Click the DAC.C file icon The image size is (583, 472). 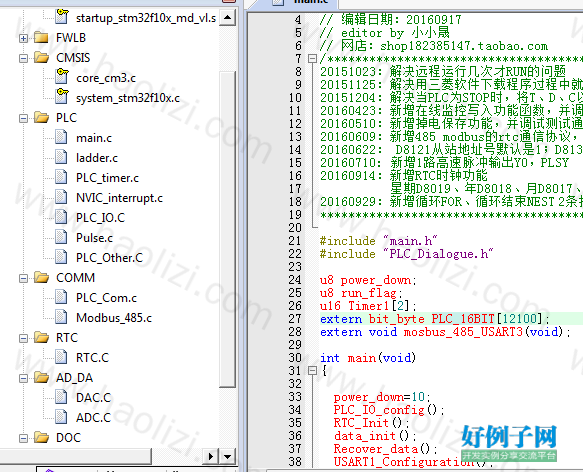(x=61, y=397)
